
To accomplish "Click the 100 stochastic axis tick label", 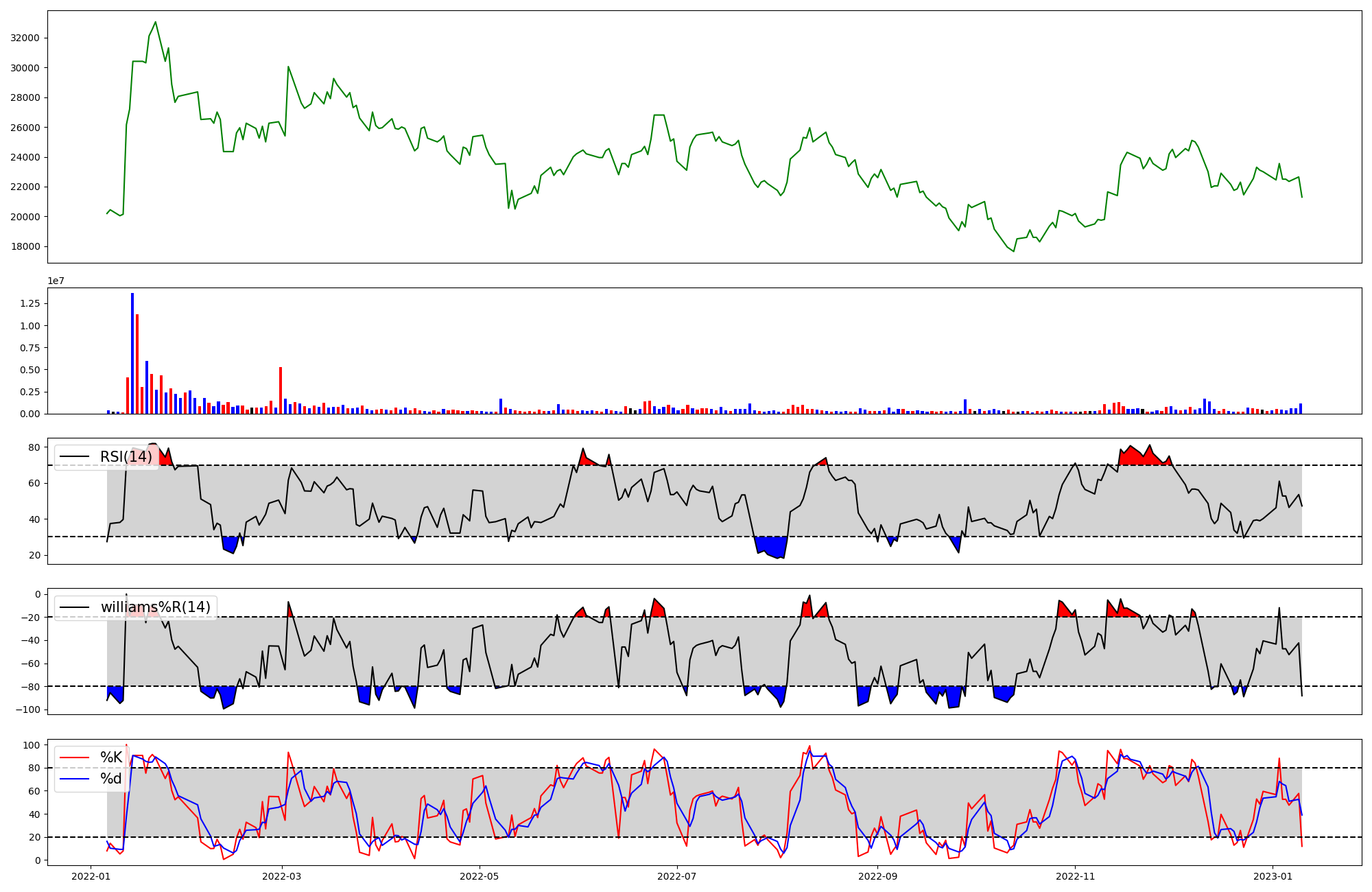I will tap(32, 745).
